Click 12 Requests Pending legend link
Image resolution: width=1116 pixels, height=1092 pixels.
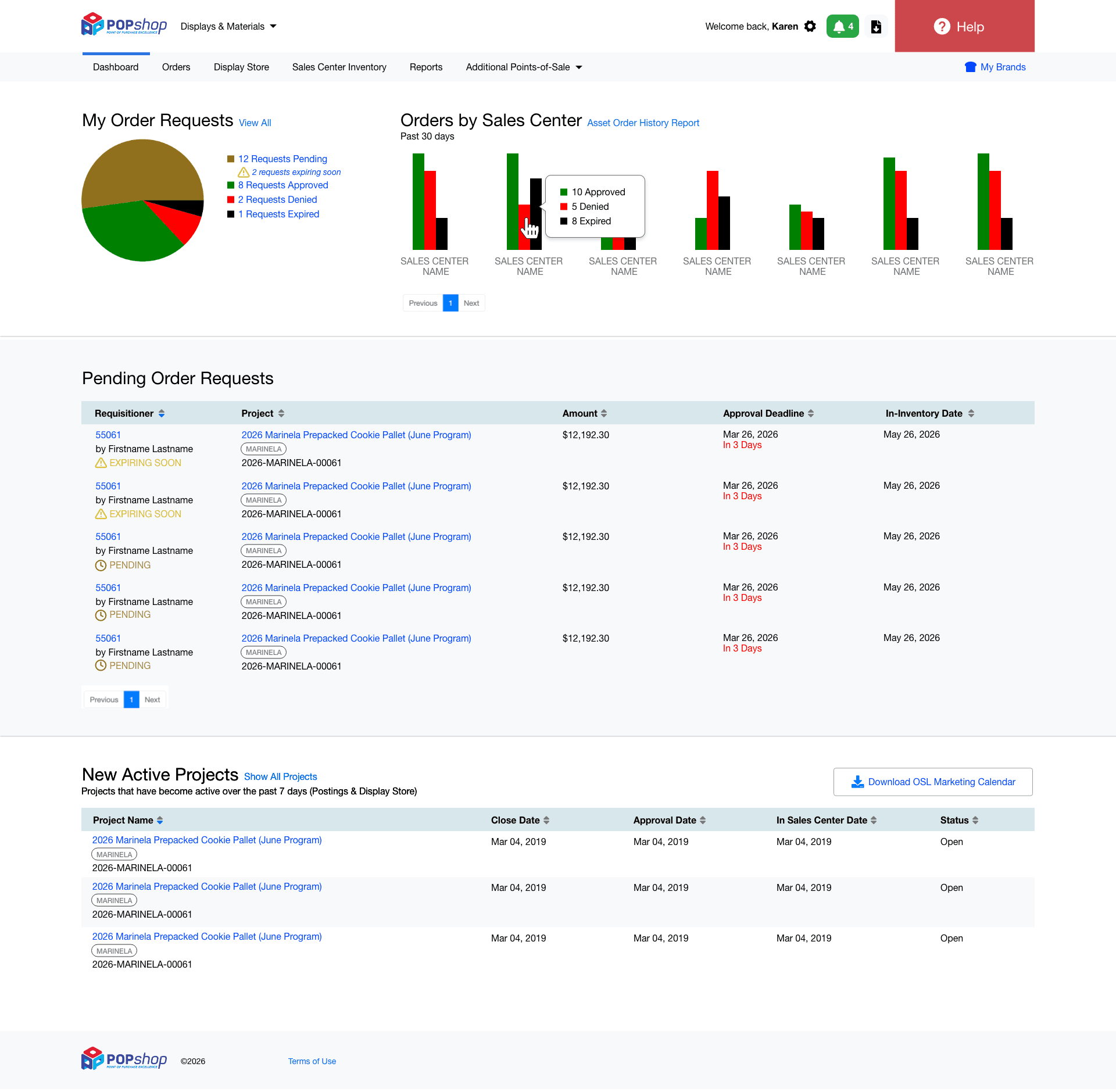[x=282, y=159]
